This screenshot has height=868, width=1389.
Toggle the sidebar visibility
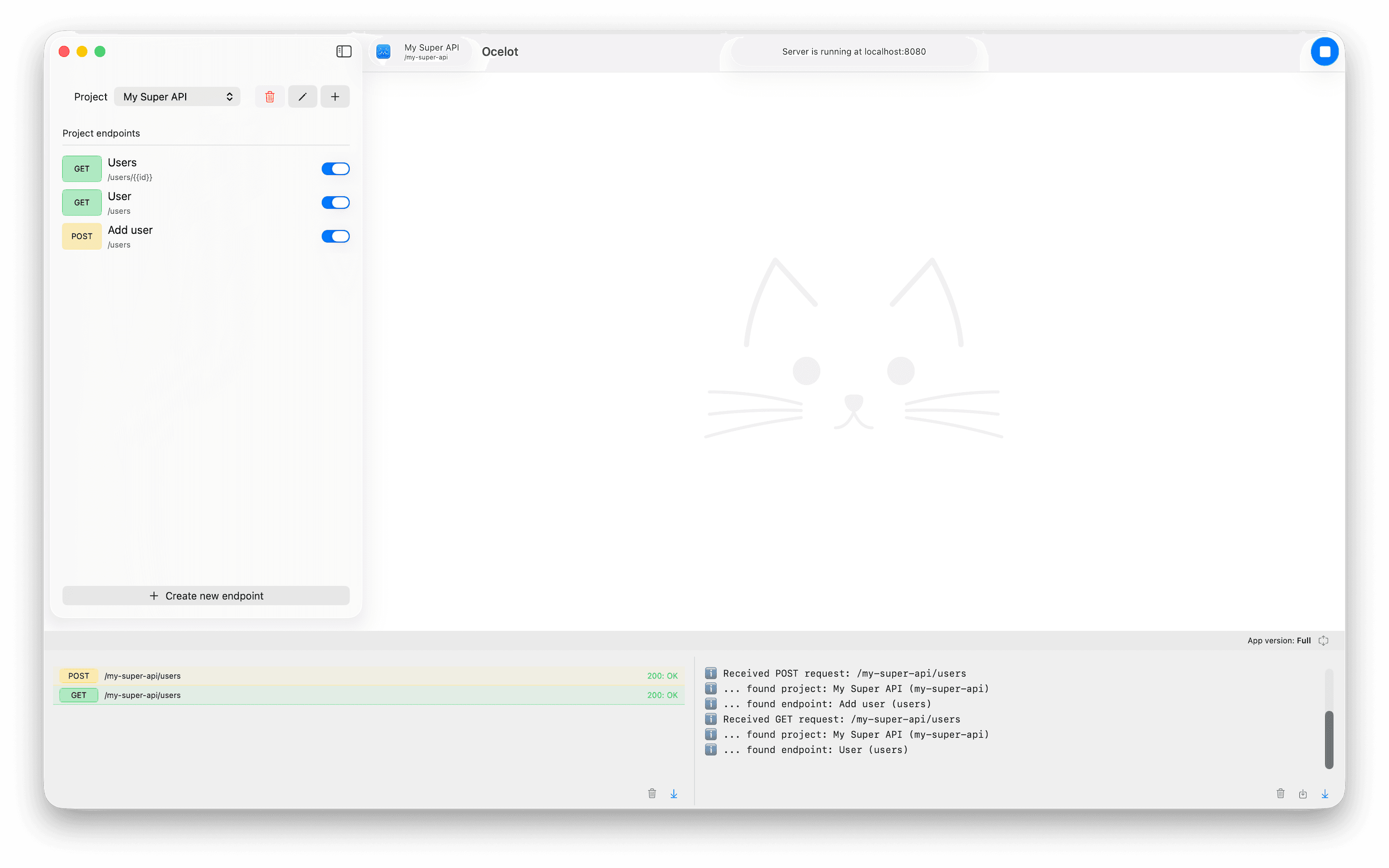click(x=344, y=51)
